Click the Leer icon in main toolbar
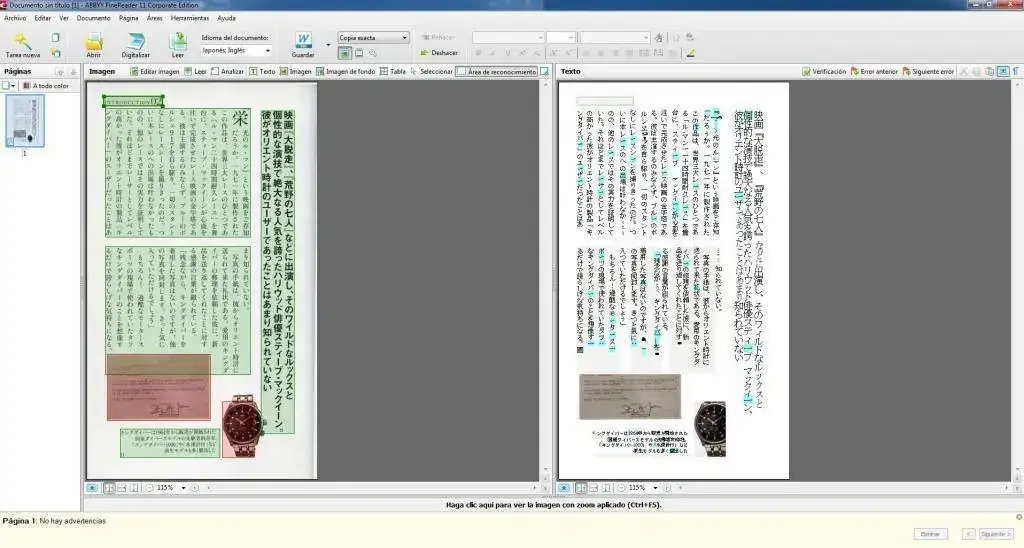Image resolution: width=1024 pixels, height=548 pixels. click(178, 42)
